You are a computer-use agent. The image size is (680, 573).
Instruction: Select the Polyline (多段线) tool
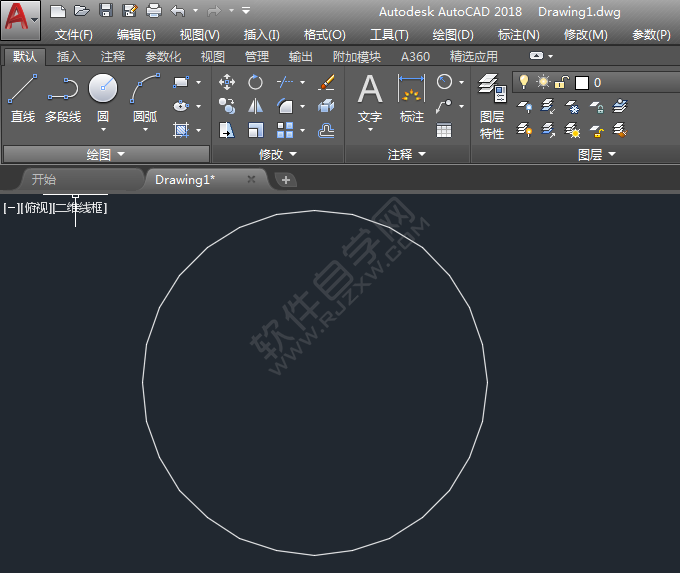(x=63, y=99)
